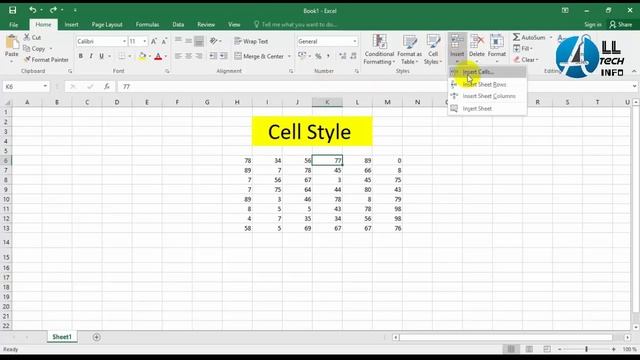Click AutoSum
This screenshot has height=360, width=640.
(x=530, y=38)
